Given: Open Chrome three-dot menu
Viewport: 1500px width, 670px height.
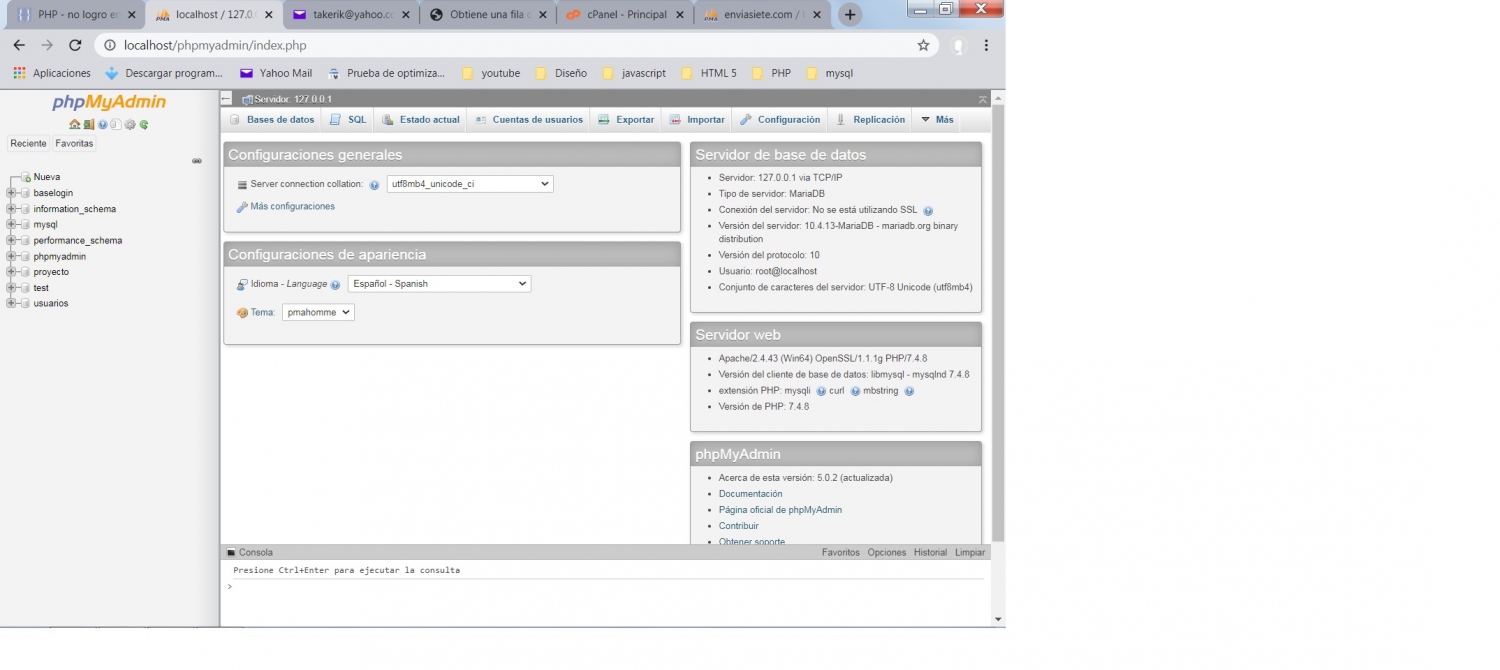Looking at the screenshot, I should click(986, 45).
